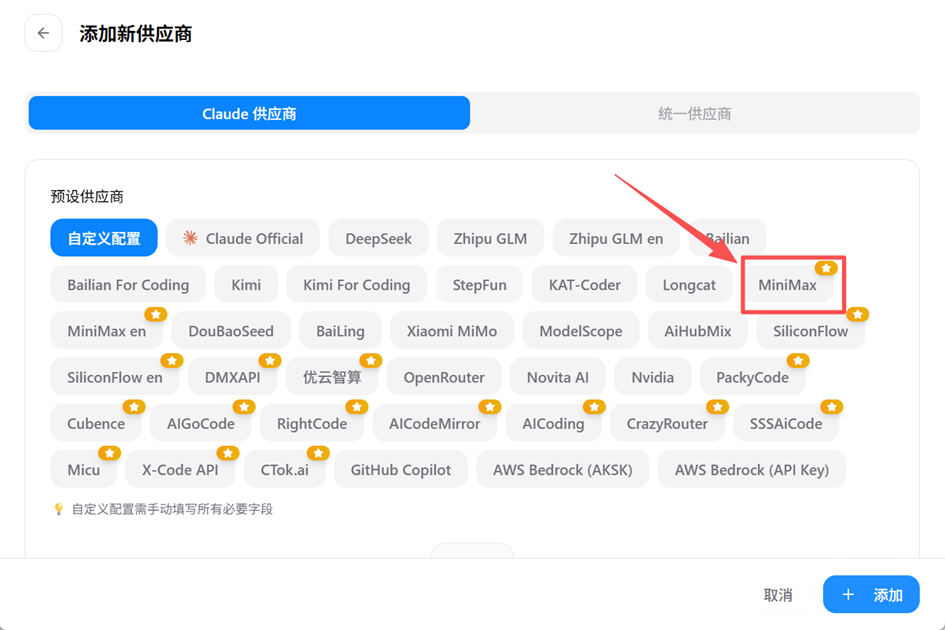Click the star badge on SiliconFlow
This screenshot has height=630, width=945.
tap(857, 314)
